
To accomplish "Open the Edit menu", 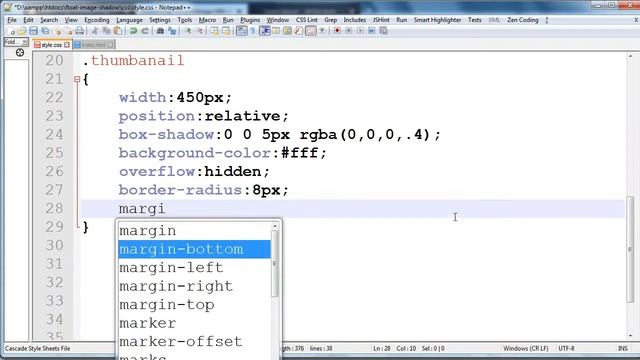I will tap(28, 20).
